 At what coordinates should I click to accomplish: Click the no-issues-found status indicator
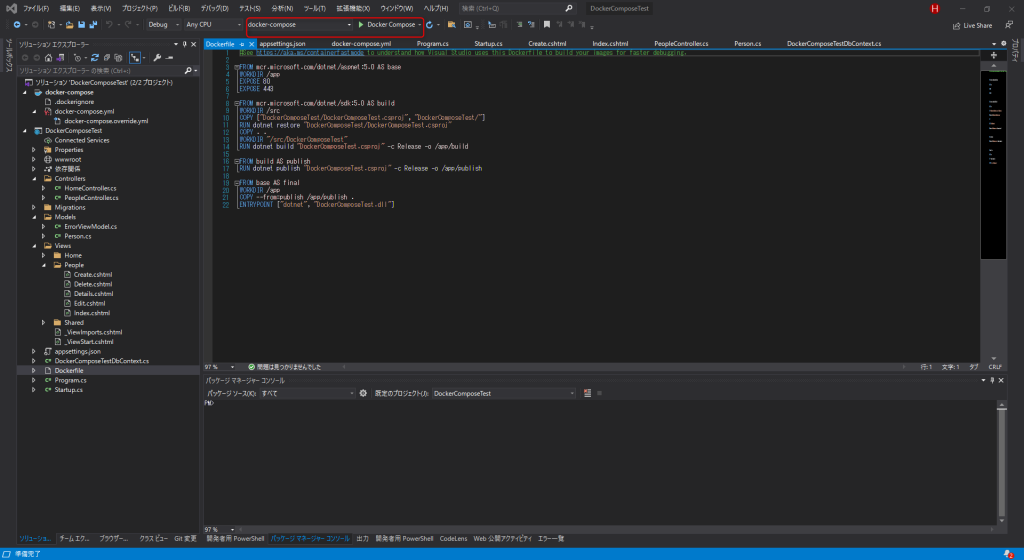[x=284, y=367]
